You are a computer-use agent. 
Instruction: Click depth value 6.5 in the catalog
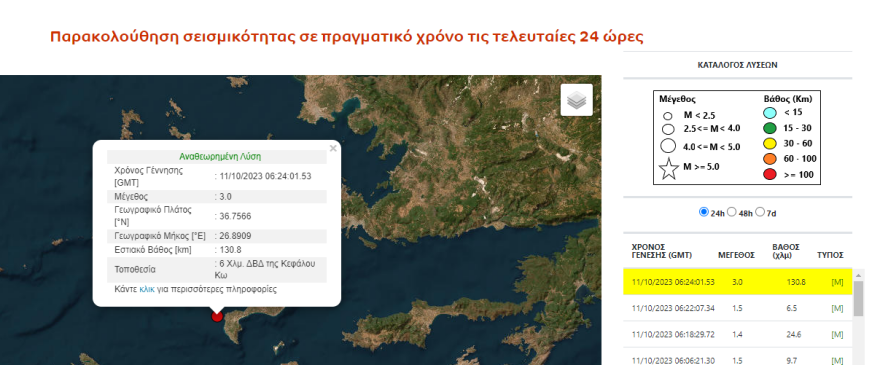pos(791,308)
